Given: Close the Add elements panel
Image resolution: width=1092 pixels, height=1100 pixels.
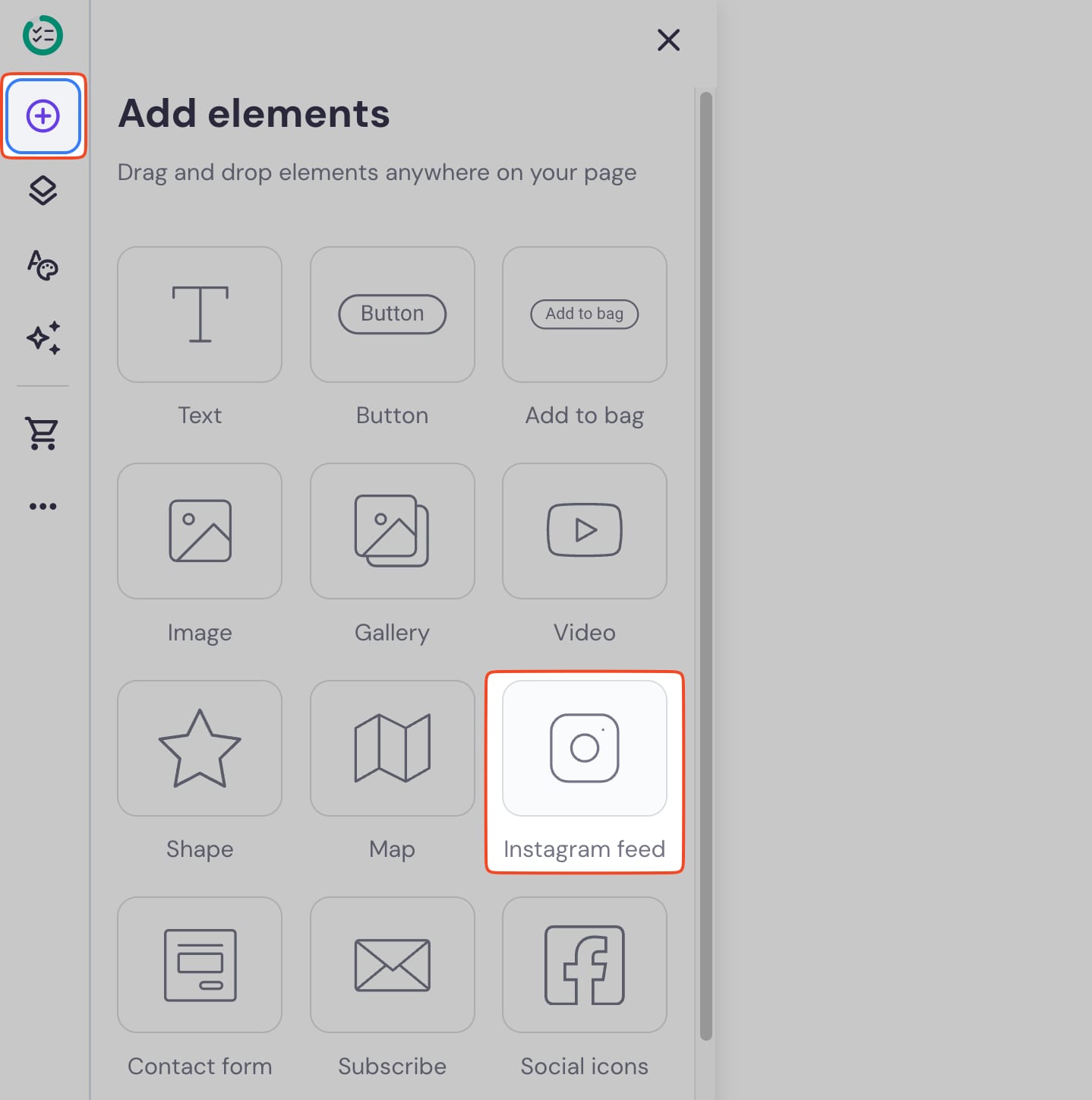Looking at the screenshot, I should pyautogui.click(x=668, y=40).
